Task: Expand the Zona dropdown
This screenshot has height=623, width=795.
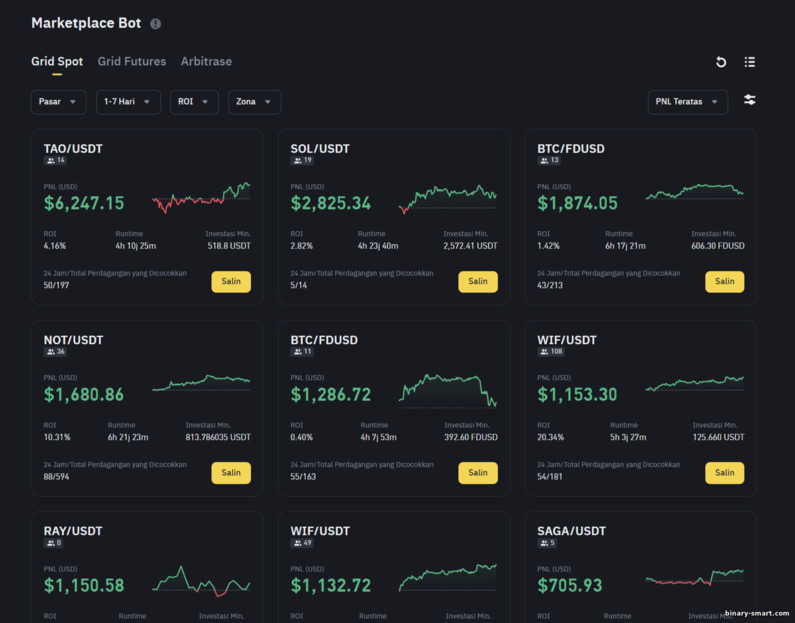Action: coord(255,102)
